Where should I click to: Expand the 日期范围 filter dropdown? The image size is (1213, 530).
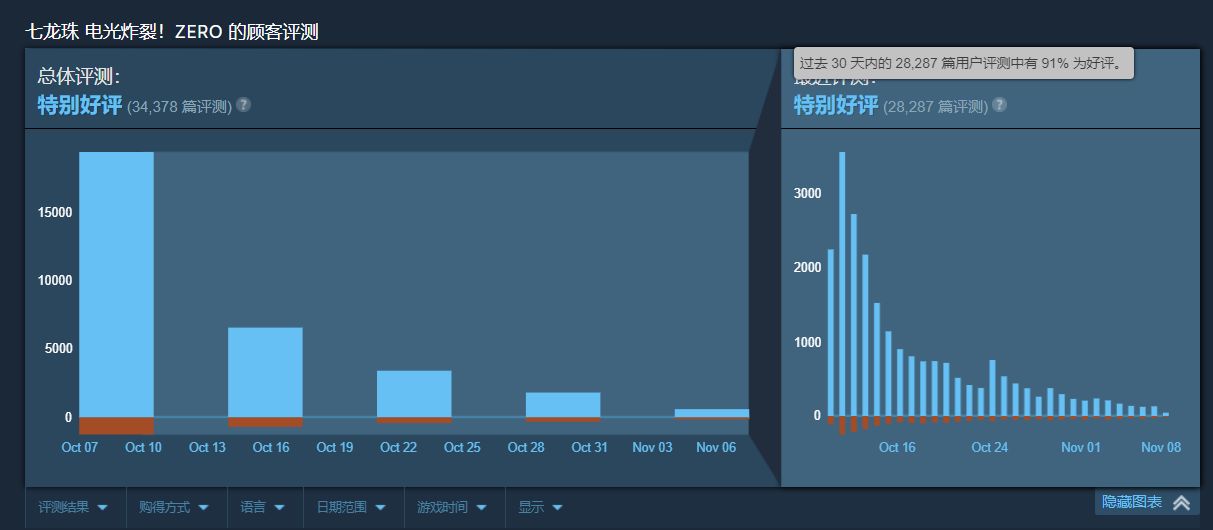coord(353,507)
